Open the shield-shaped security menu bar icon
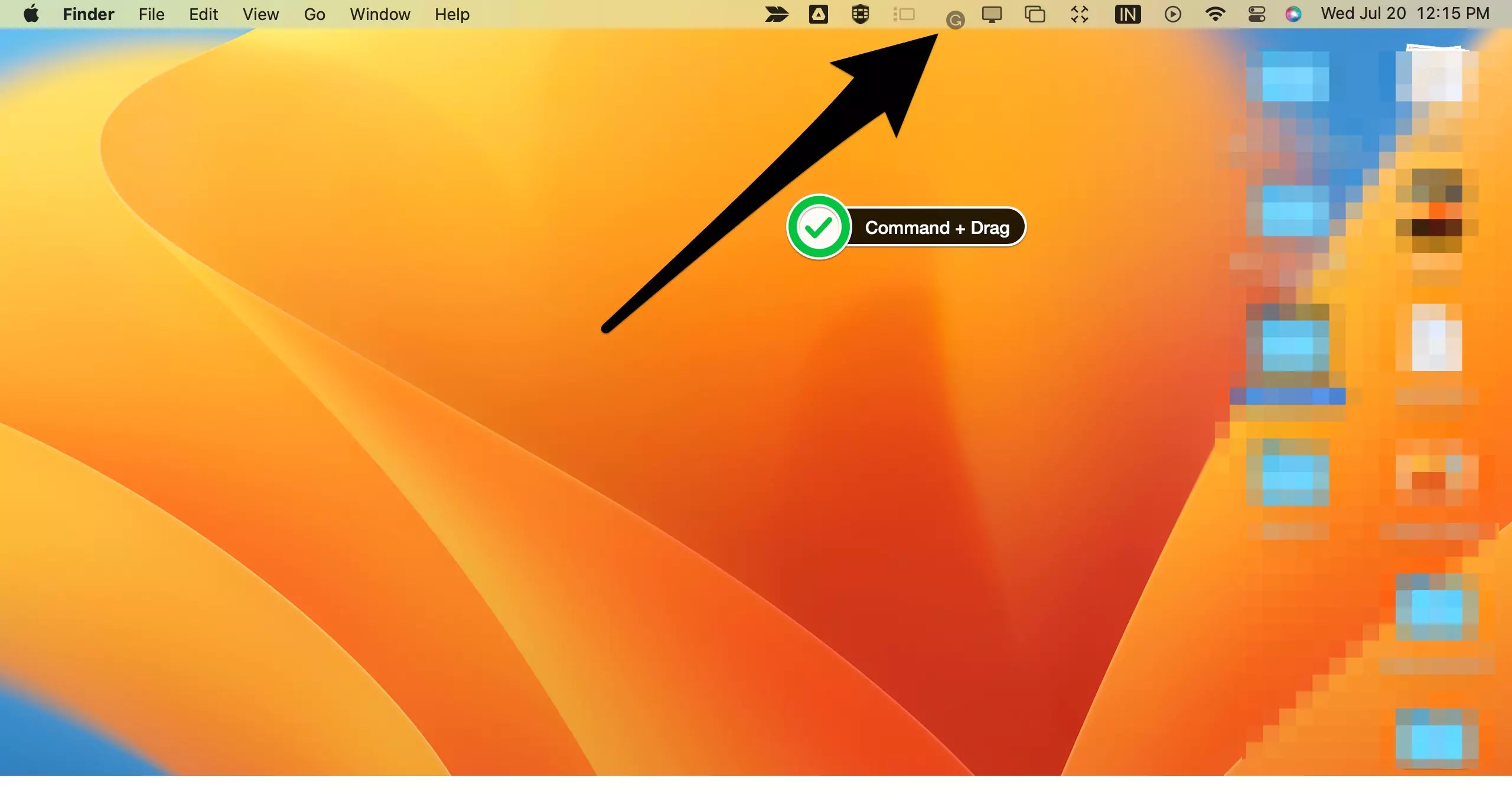 (x=860, y=14)
